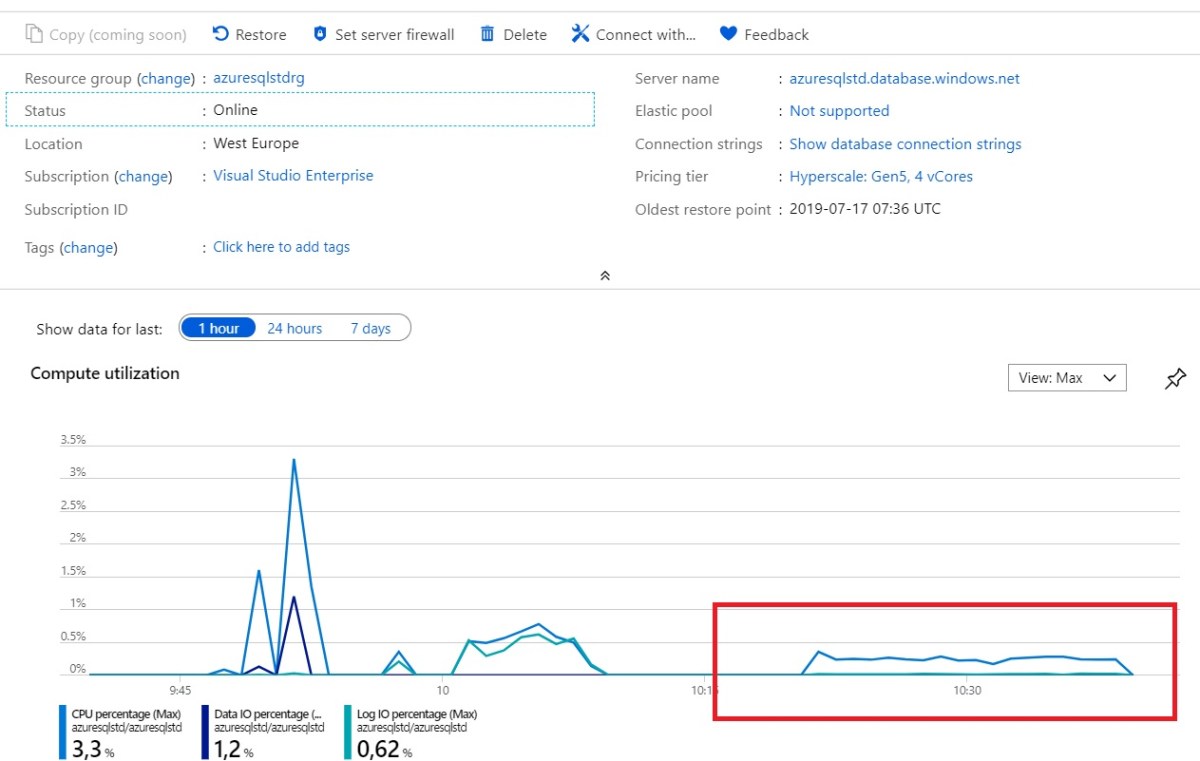The width and height of the screenshot is (1200, 761).
Task: Pin the Compute utilization chart to dashboard
Action: [x=1174, y=378]
